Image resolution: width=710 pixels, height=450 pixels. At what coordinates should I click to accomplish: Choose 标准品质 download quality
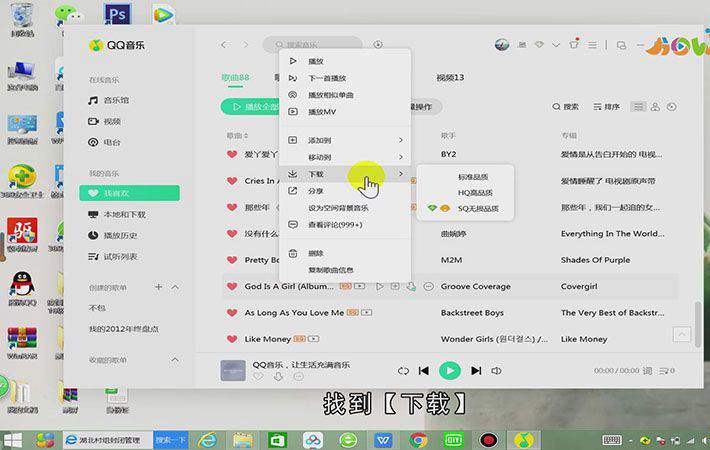pyautogui.click(x=473, y=177)
